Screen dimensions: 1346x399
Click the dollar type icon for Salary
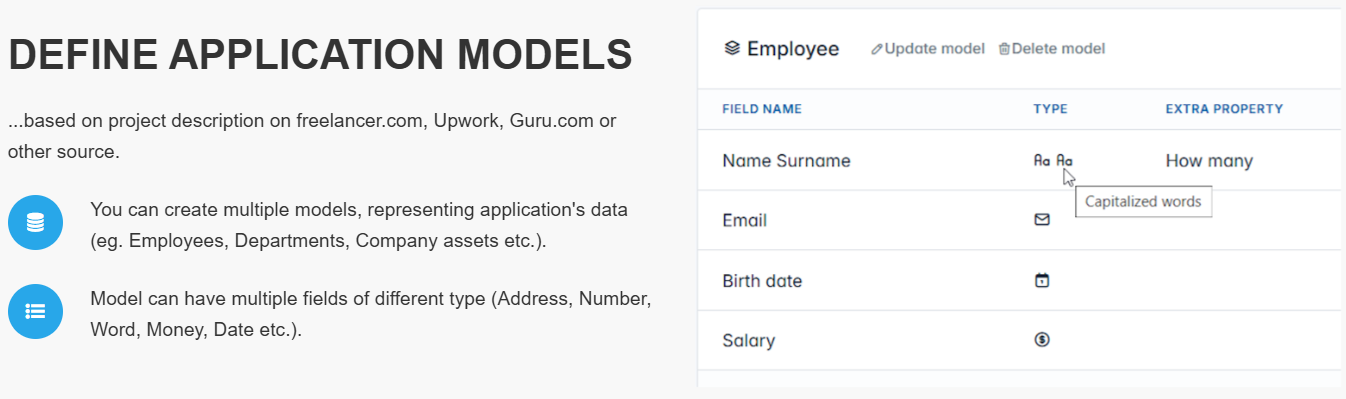click(x=1042, y=340)
